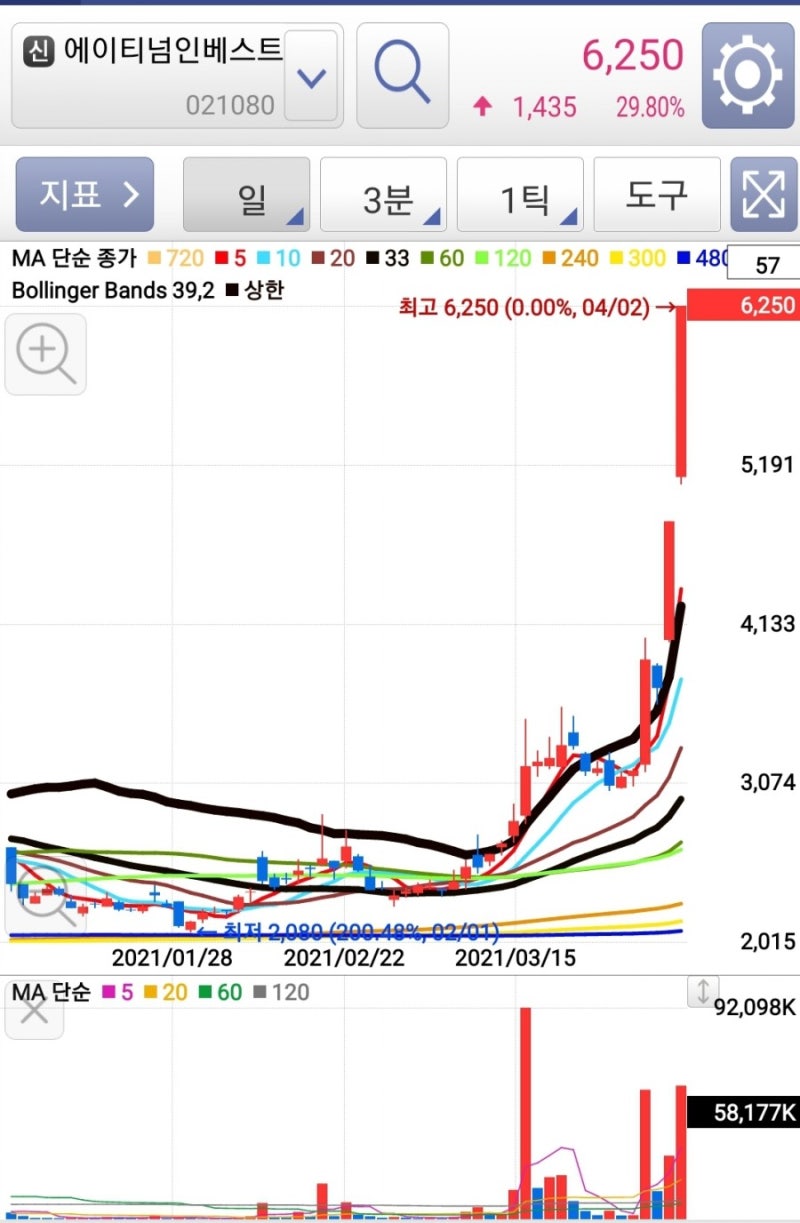Select the 1틱 tick period option
Screen dimensions: 800x1223
coord(520,195)
